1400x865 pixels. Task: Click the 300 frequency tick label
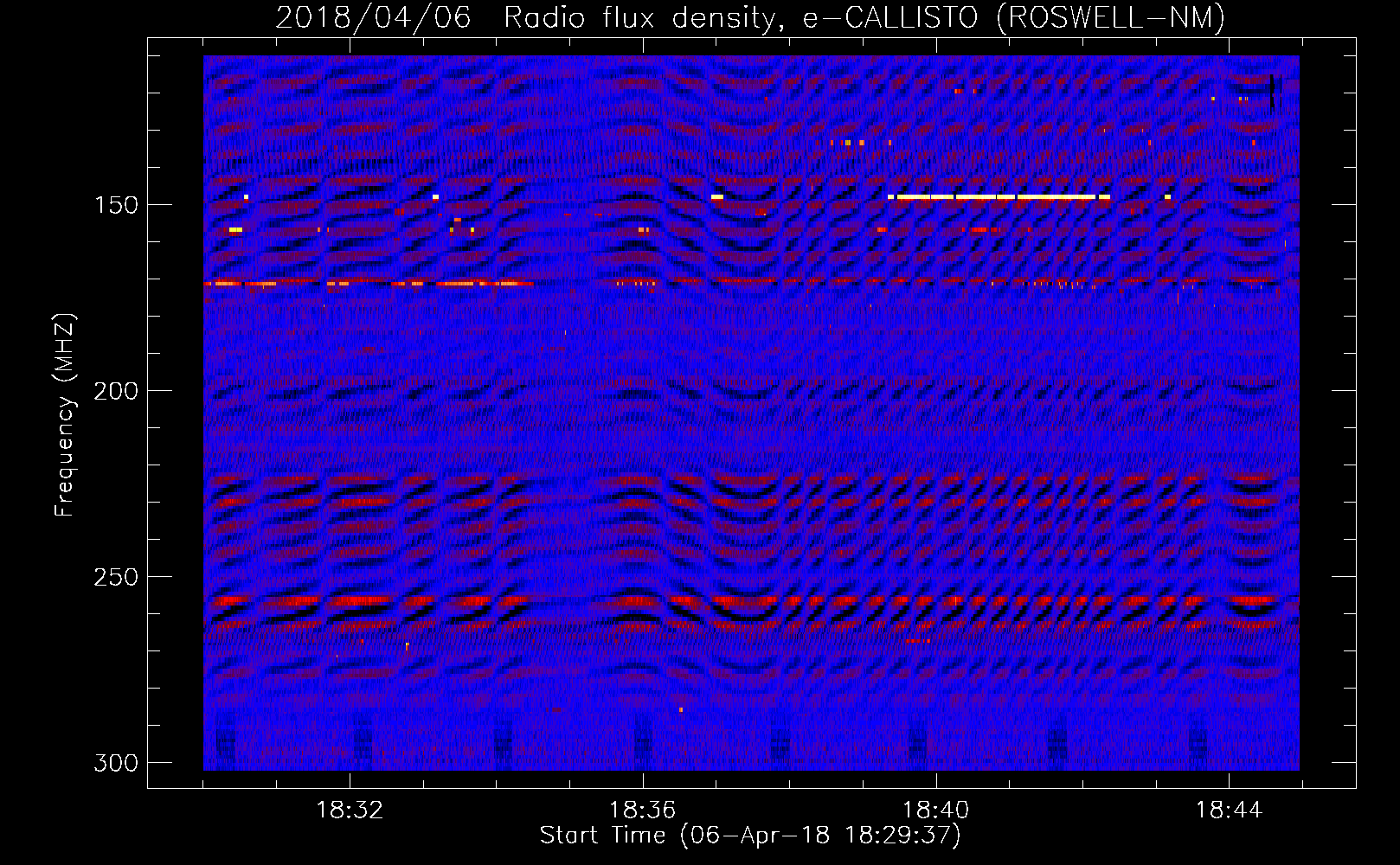tap(116, 763)
